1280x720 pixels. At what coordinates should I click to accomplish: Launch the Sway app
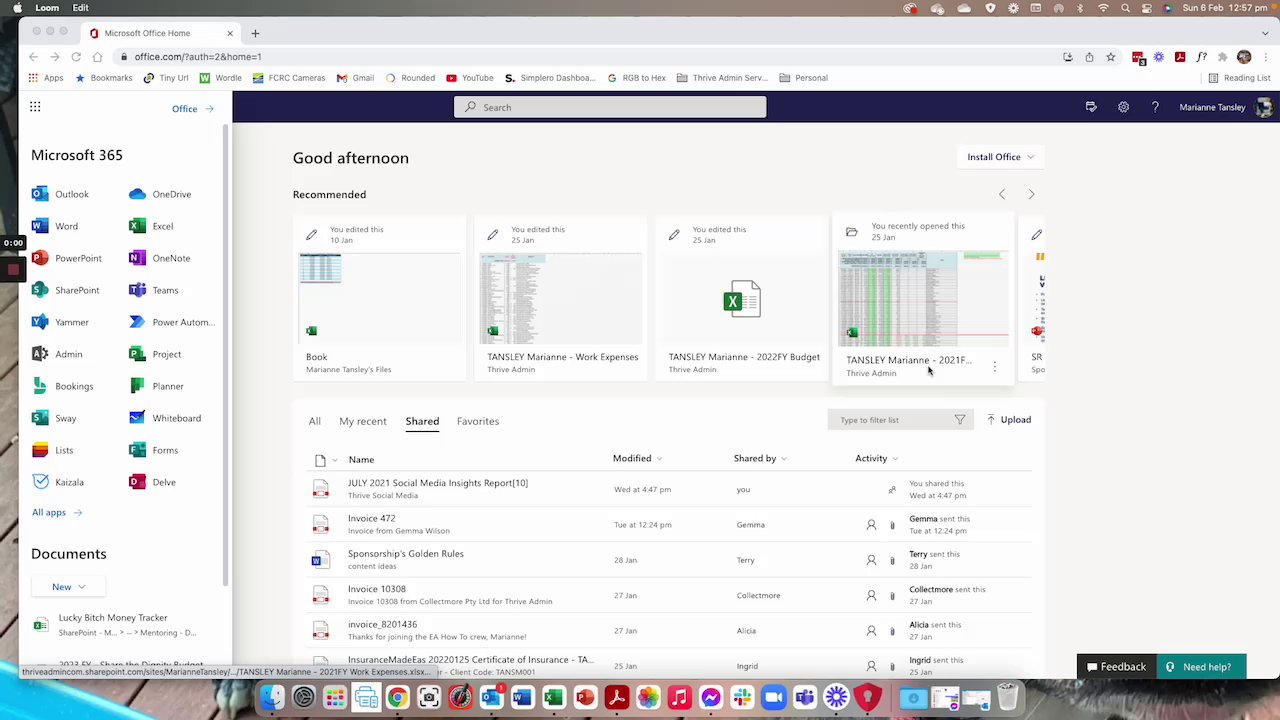[54, 418]
